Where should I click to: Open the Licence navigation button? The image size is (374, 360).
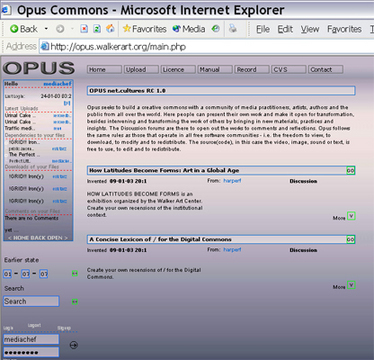click(x=178, y=70)
